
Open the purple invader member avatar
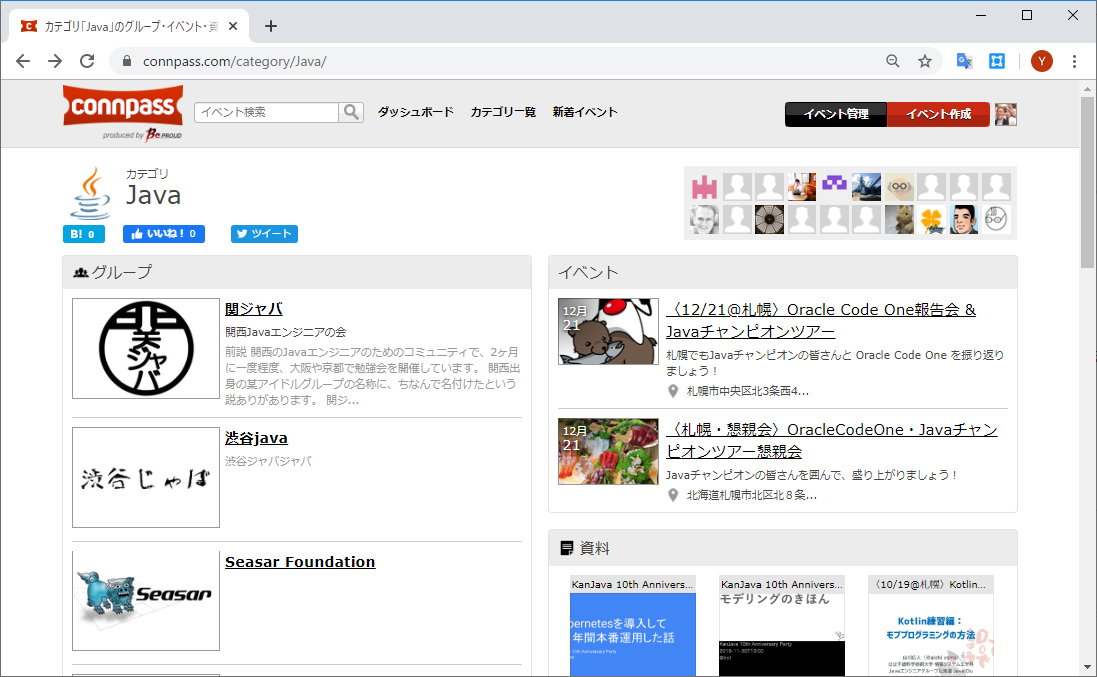(x=834, y=187)
